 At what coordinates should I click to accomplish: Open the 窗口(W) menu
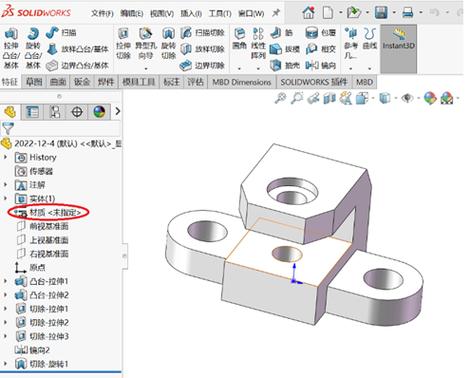[x=251, y=14]
